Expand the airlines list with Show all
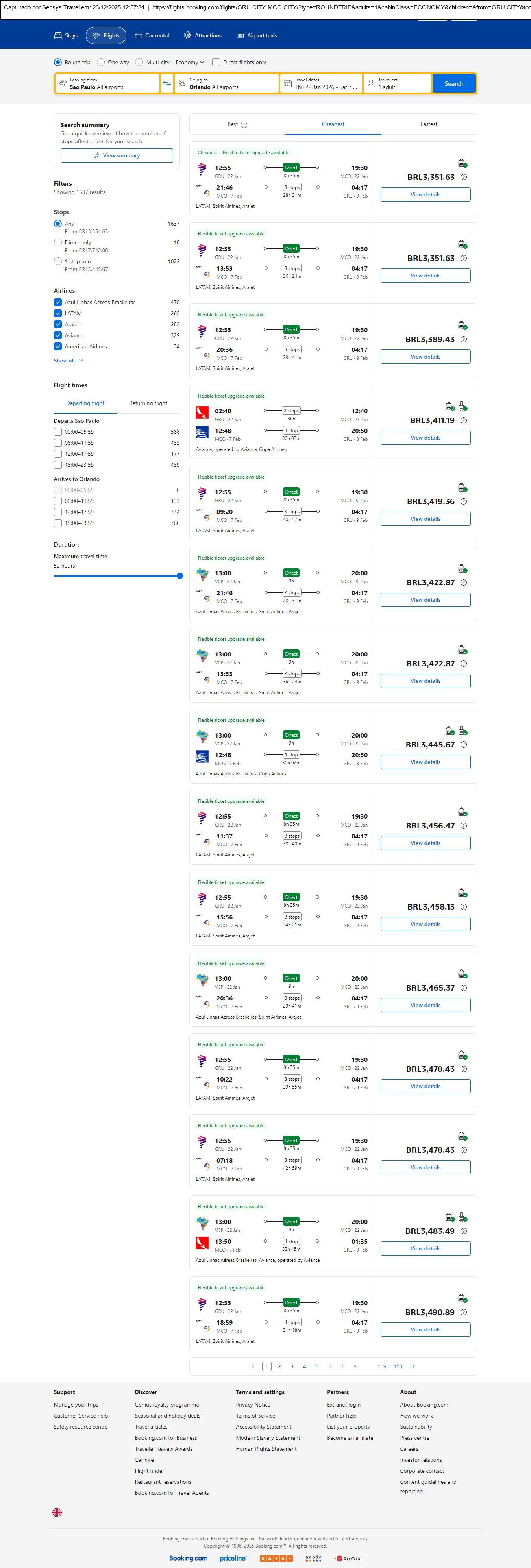Image resolution: width=531 pixels, height=1568 pixels. tap(68, 361)
